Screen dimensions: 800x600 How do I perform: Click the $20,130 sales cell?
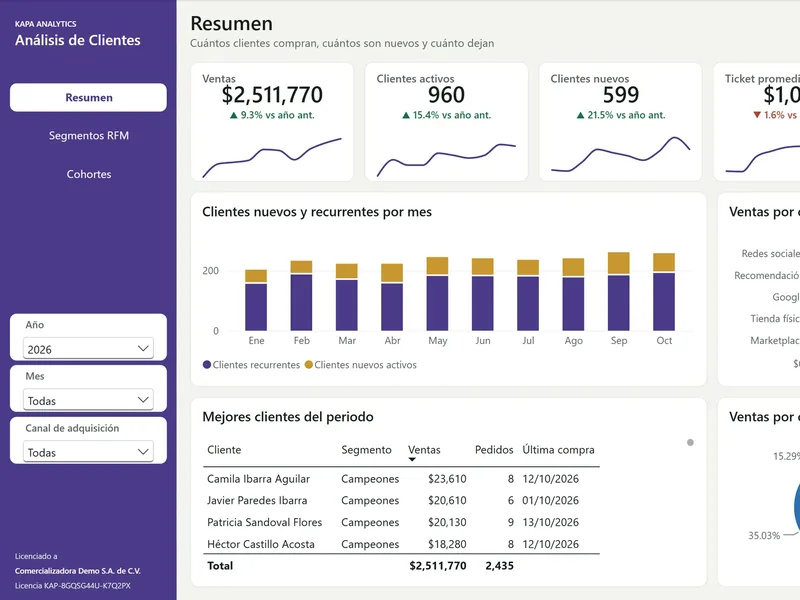pyautogui.click(x=447, y=522)
